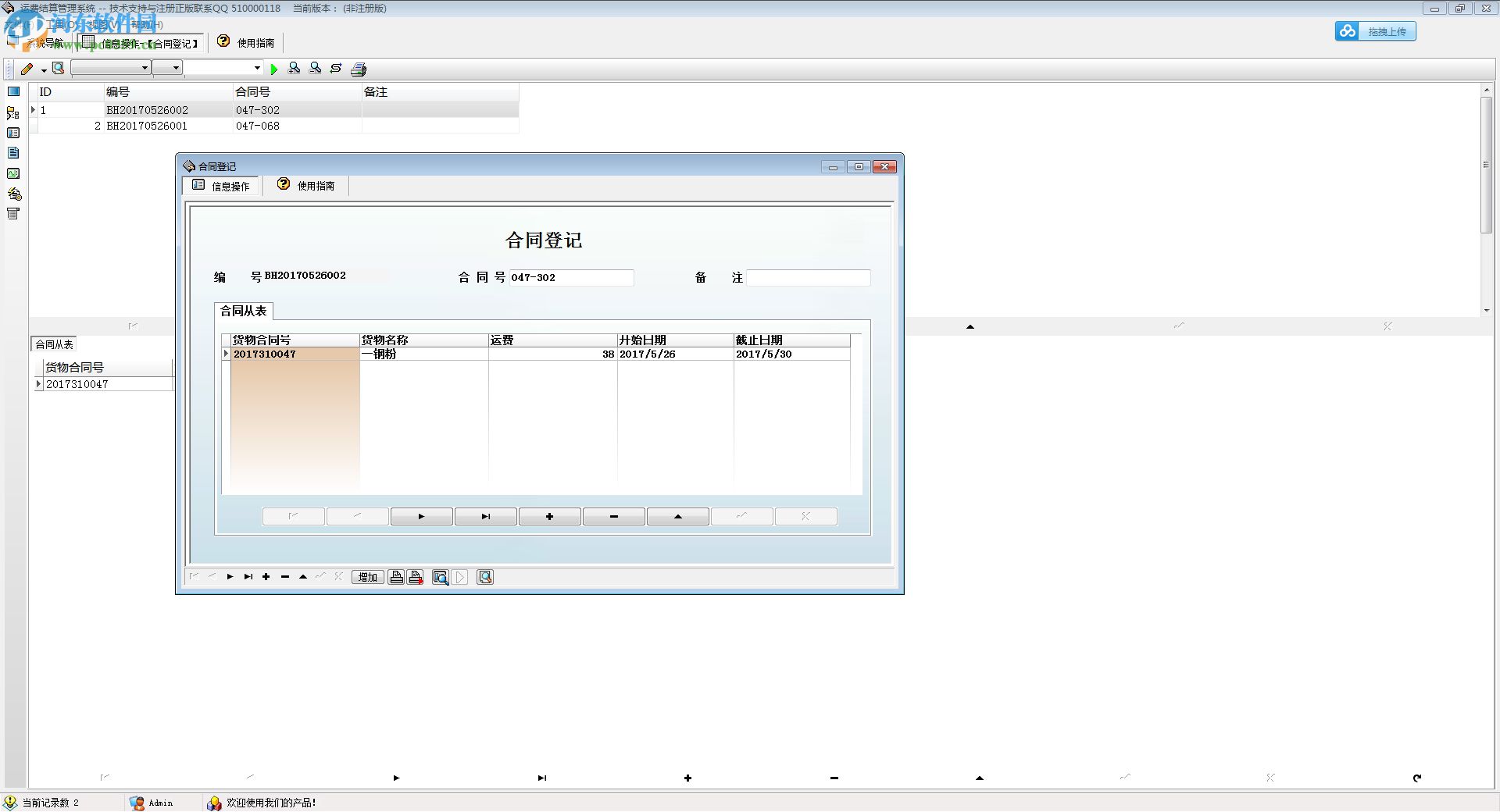Click last record button under 合同从表 grid
The width and height of the screenshot is (1500, 812).
(x=486, y=516)
